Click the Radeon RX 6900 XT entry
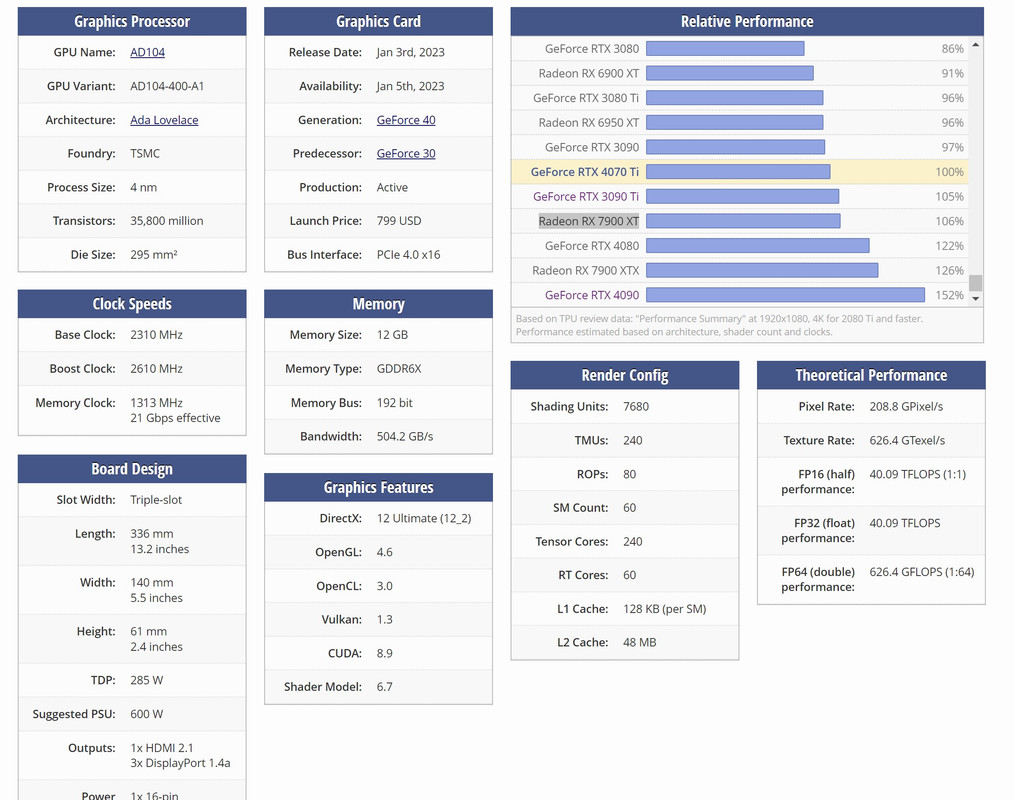 click(588, 73)
